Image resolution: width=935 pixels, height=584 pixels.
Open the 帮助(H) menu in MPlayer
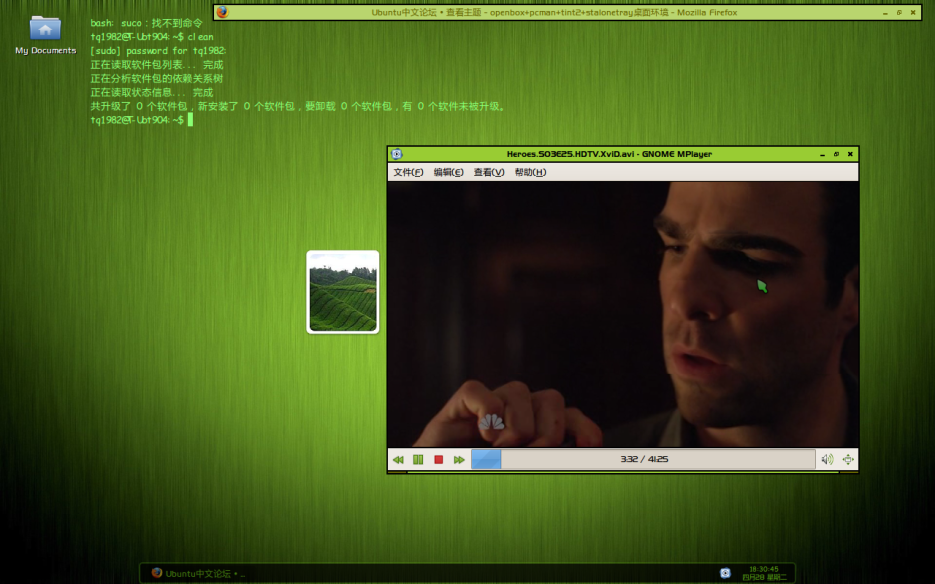click(x=530, y=172)
